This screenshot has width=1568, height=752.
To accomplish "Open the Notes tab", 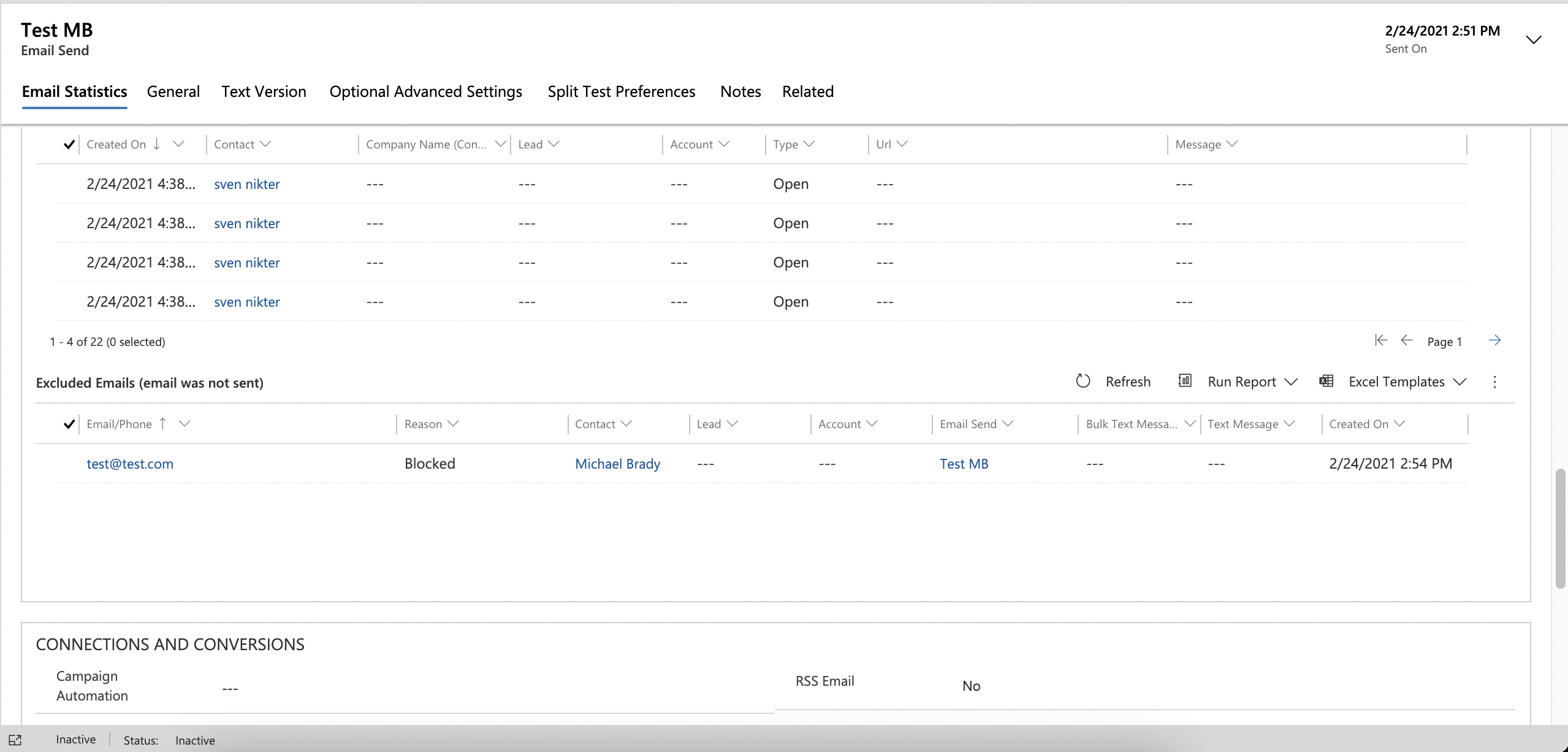I will [x=741, y=91].
